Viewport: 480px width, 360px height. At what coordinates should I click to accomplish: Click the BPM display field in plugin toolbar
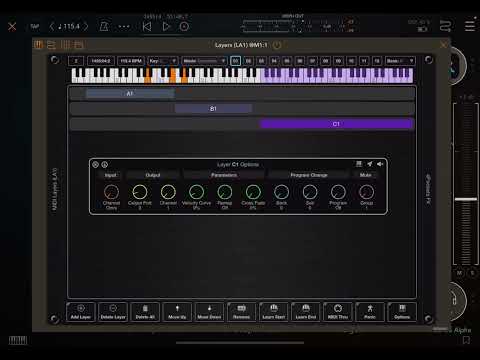click(x=131, y=61)
